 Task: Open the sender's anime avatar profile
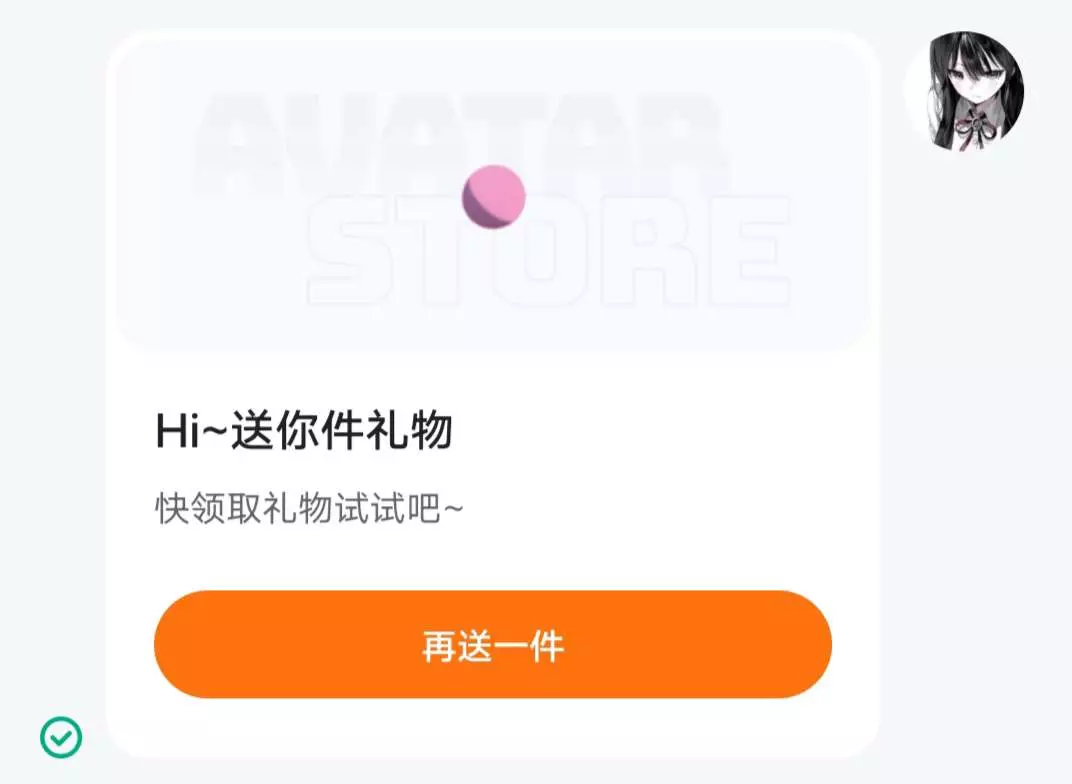[x=966, y=90]
